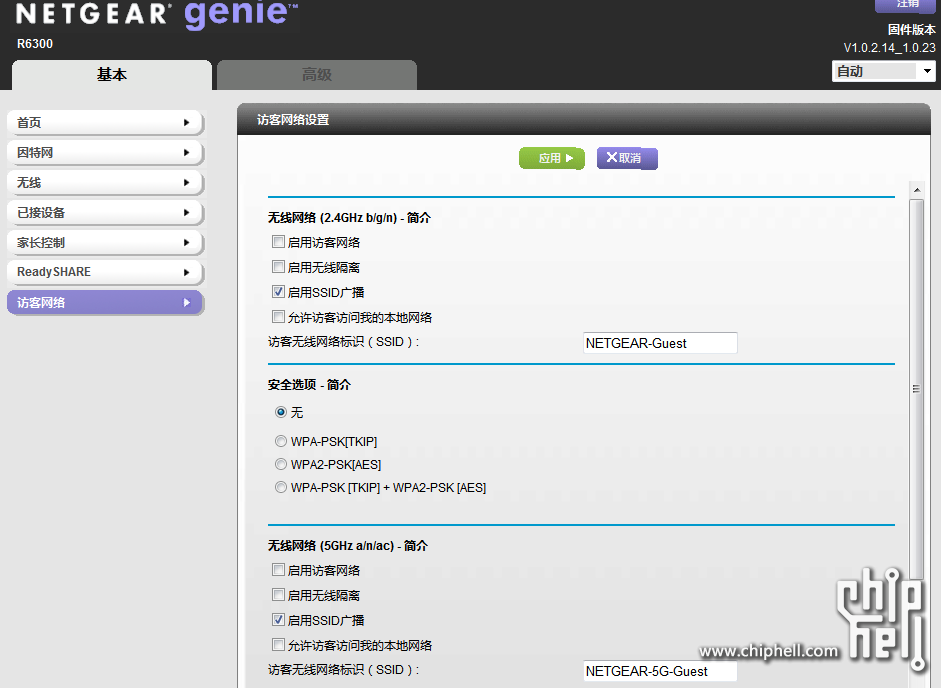The width and height of the screenshot is (941, 688).
Task: Click the arrow beside 因特网
Action: (x=187, y=152)
